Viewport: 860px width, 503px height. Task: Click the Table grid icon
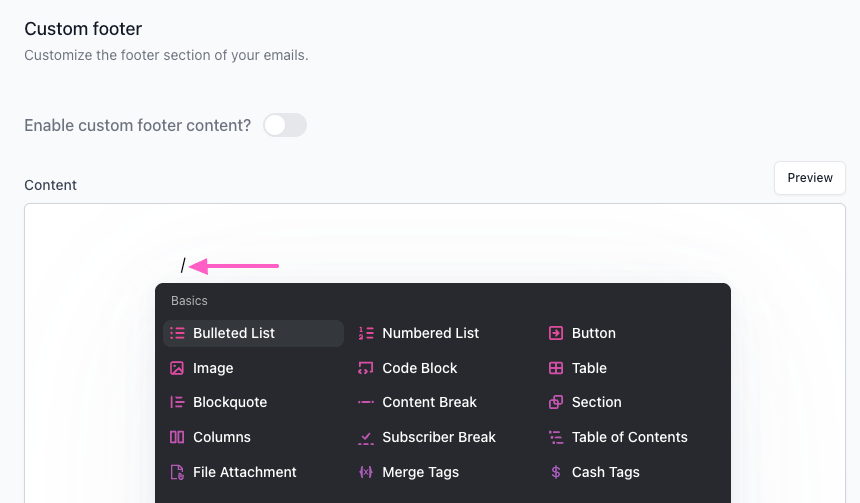[556, 368]
